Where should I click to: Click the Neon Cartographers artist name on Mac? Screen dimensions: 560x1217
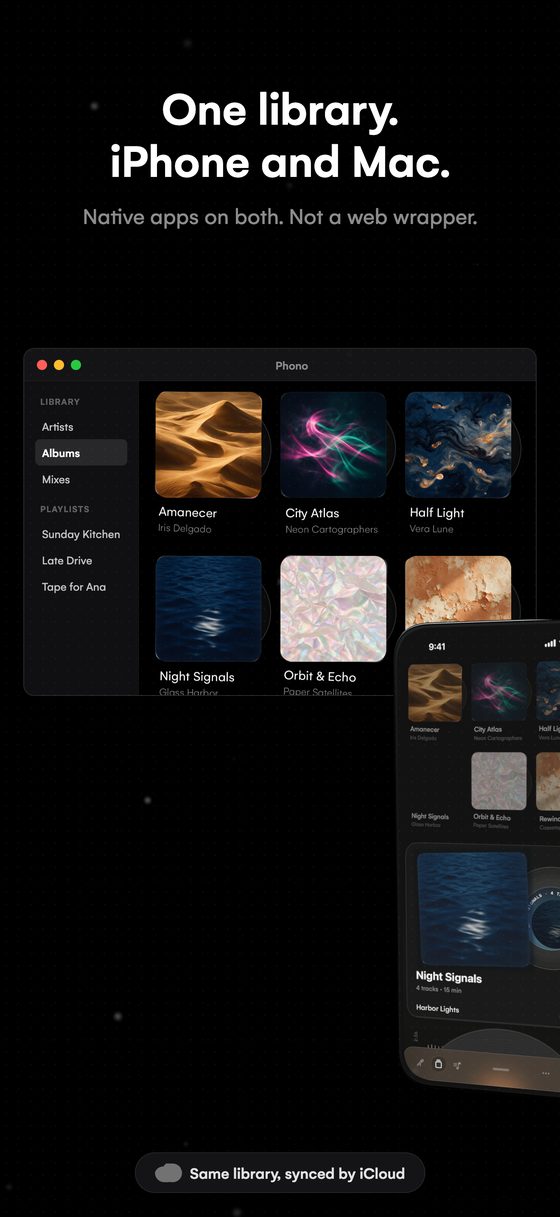[331, 529]
